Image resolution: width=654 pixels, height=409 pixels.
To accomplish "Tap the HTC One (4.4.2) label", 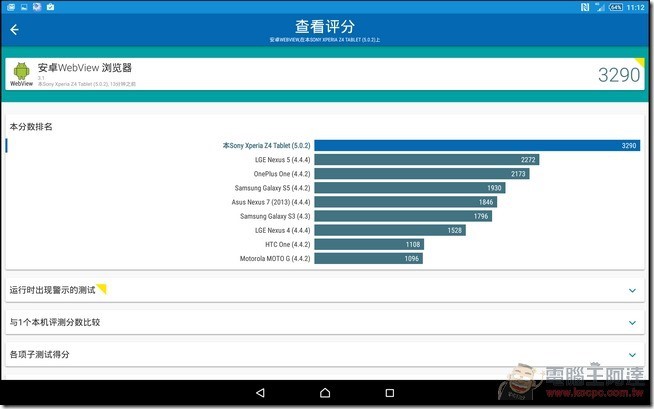I will tap(288, 244).
